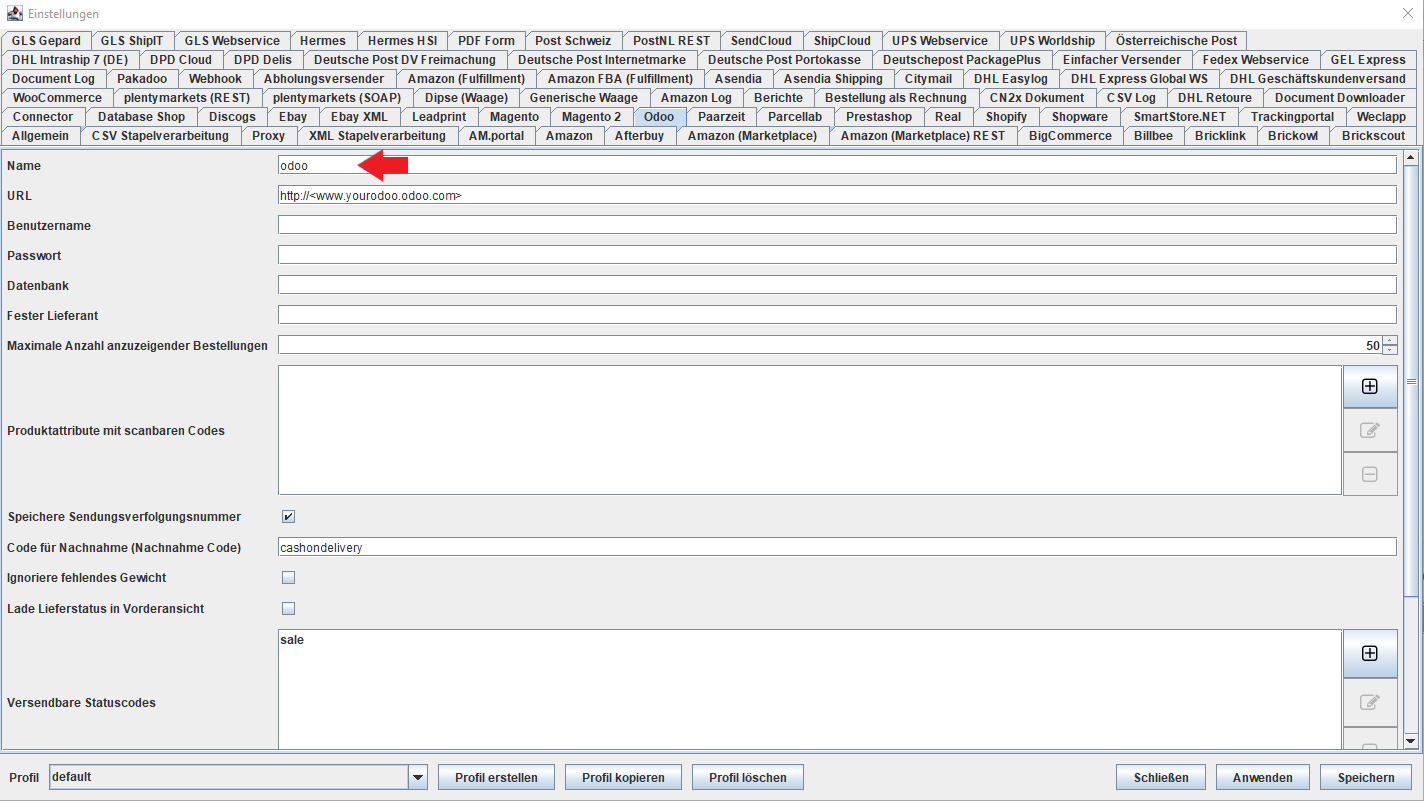Click scroll up arrow of settings scrollbar
Screen dimensions: 1424x801
[x=1411, y=157]
